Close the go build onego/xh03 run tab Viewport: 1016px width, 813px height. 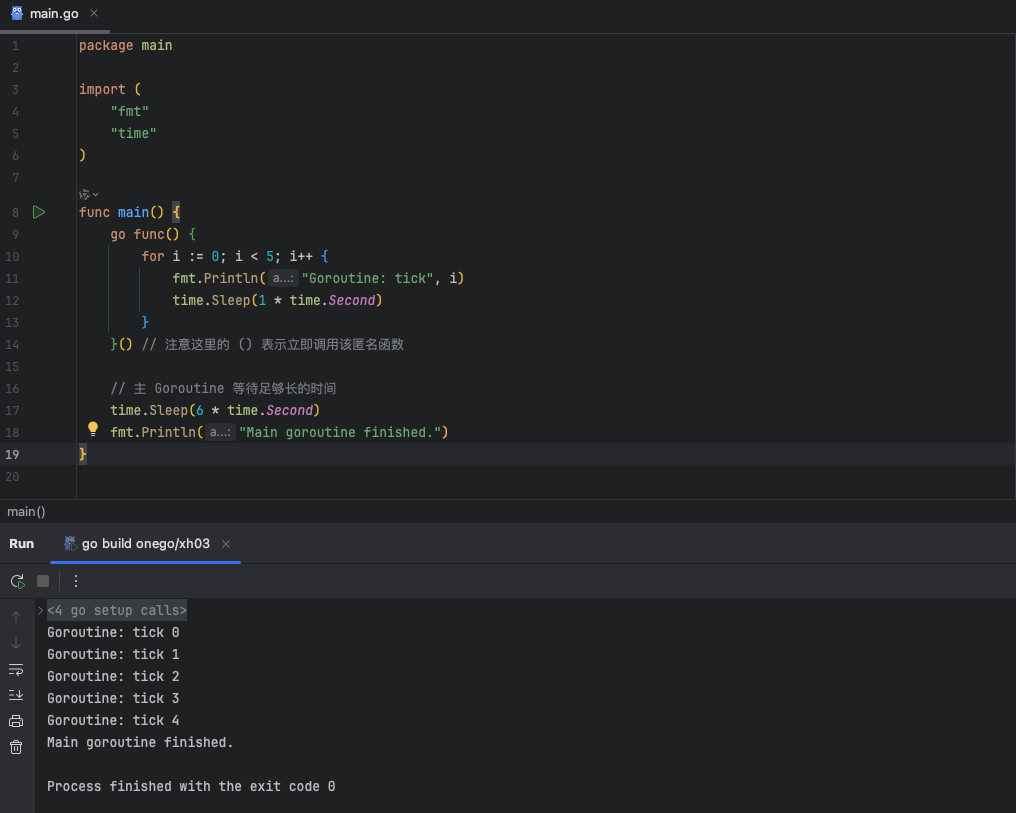(x=226, y=544)
